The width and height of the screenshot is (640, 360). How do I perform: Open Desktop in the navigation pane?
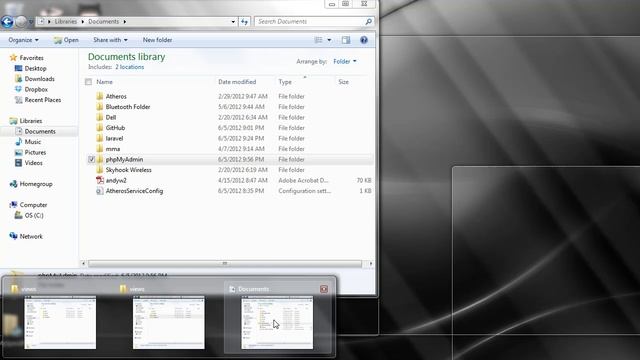pyautogui.click(x=35, y=69)
